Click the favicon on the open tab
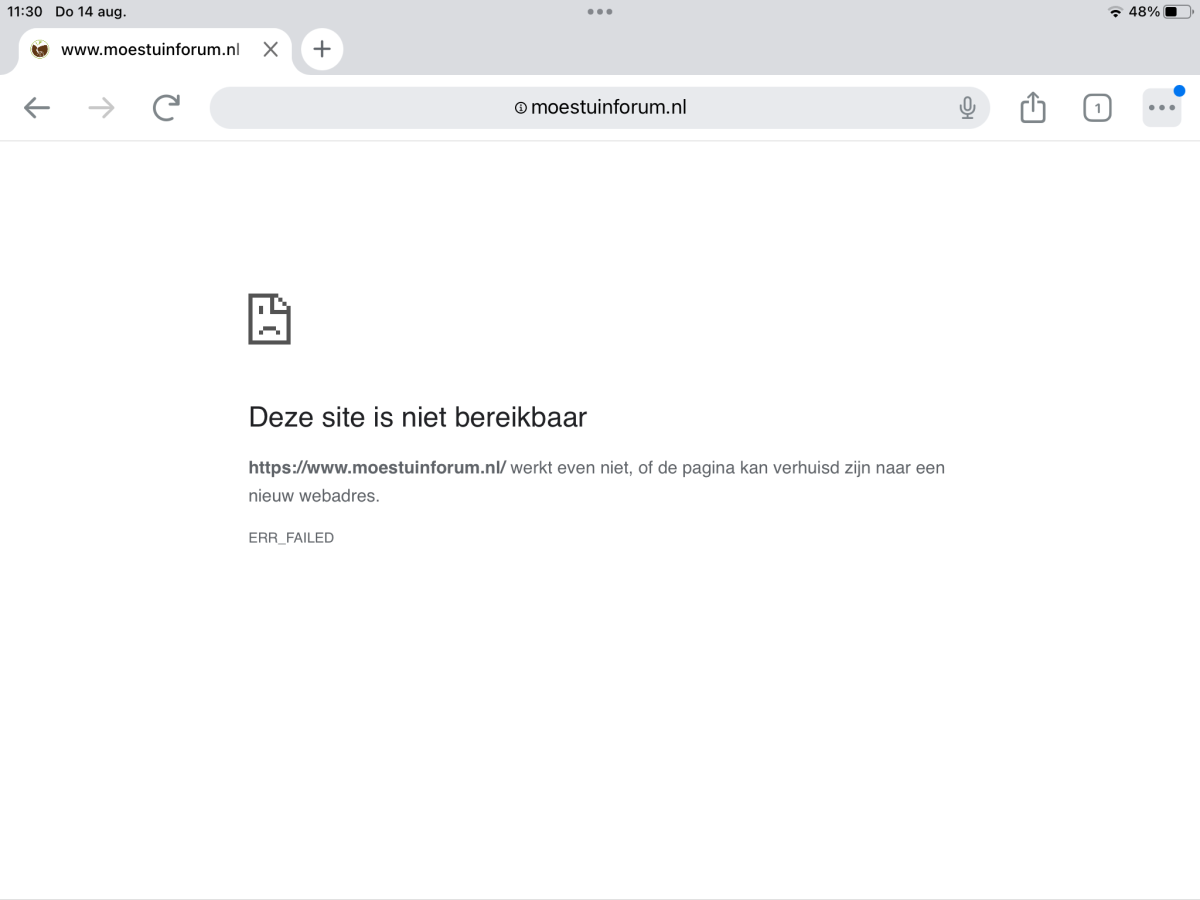The height and width of the screenshot is (900, 1200). 40,49
